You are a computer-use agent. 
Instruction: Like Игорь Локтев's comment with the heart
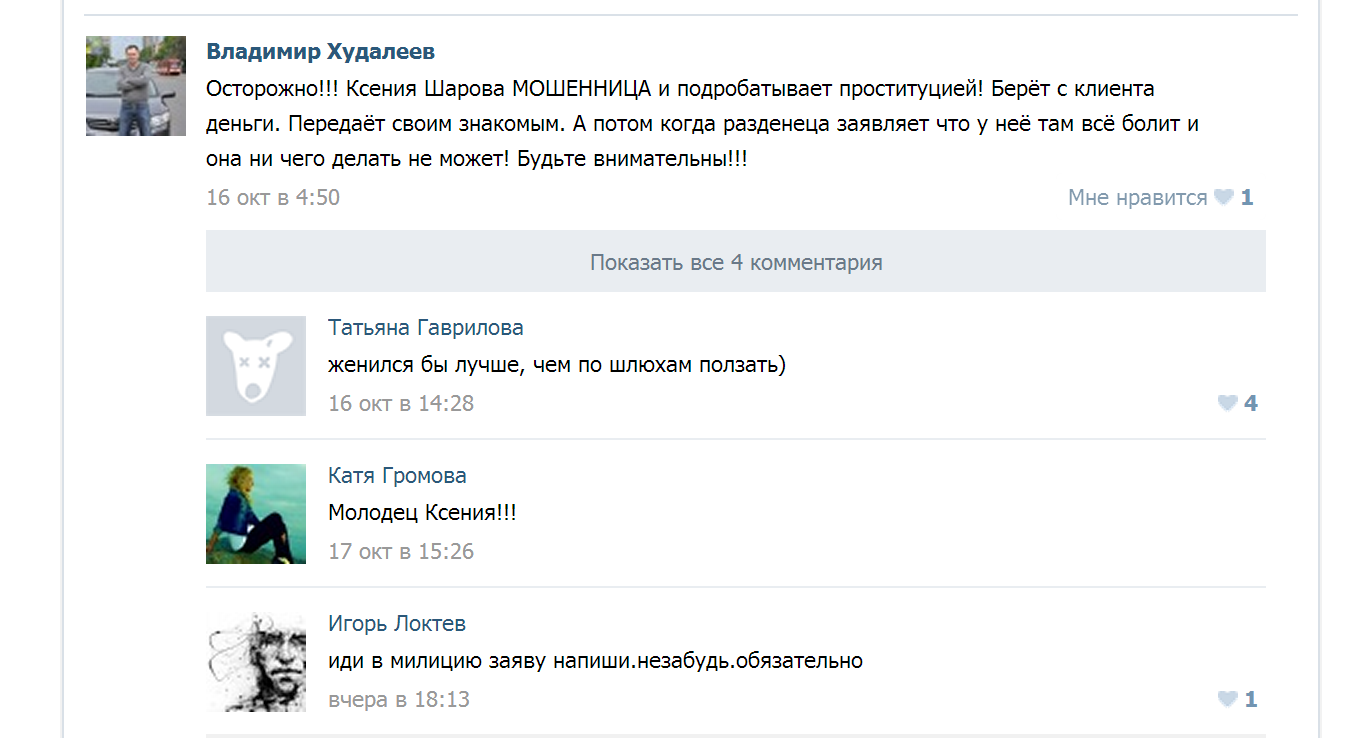1227,699
